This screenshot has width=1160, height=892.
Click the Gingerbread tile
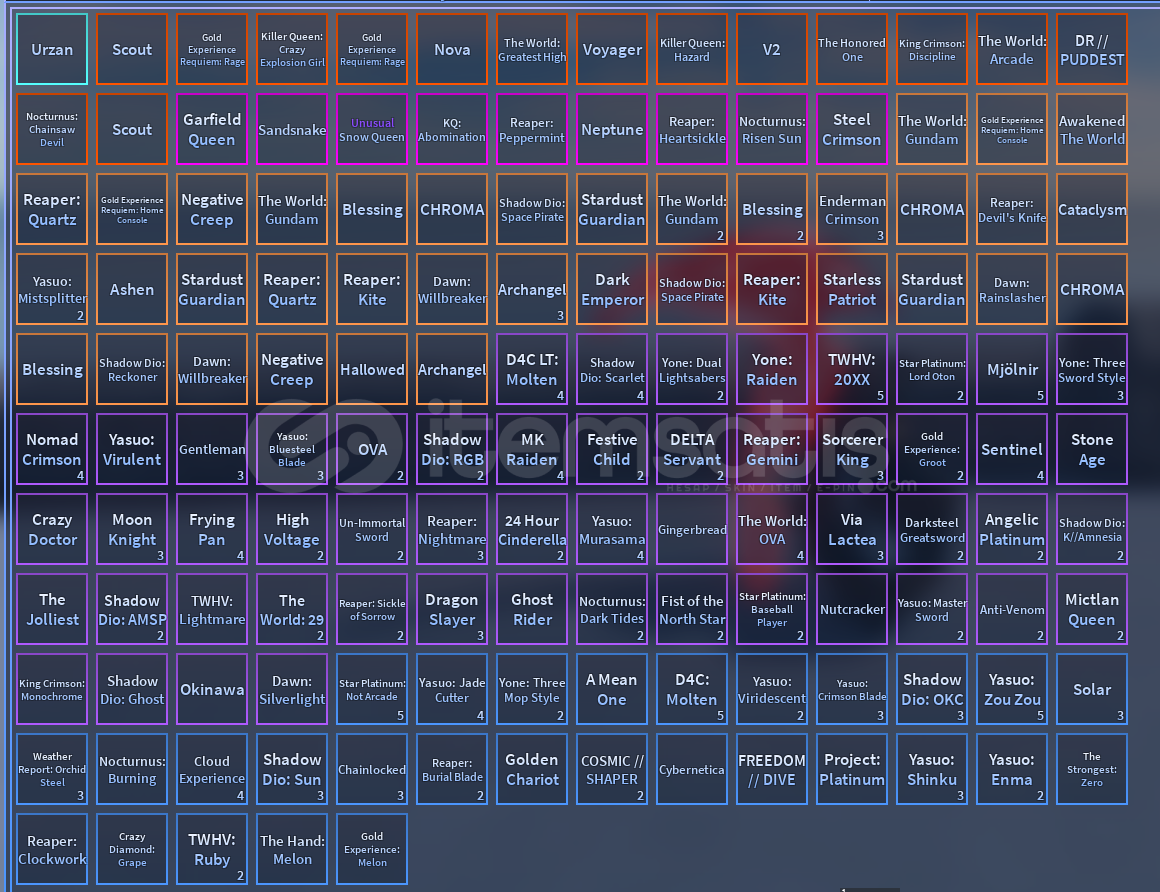click(x=692, y=529)
